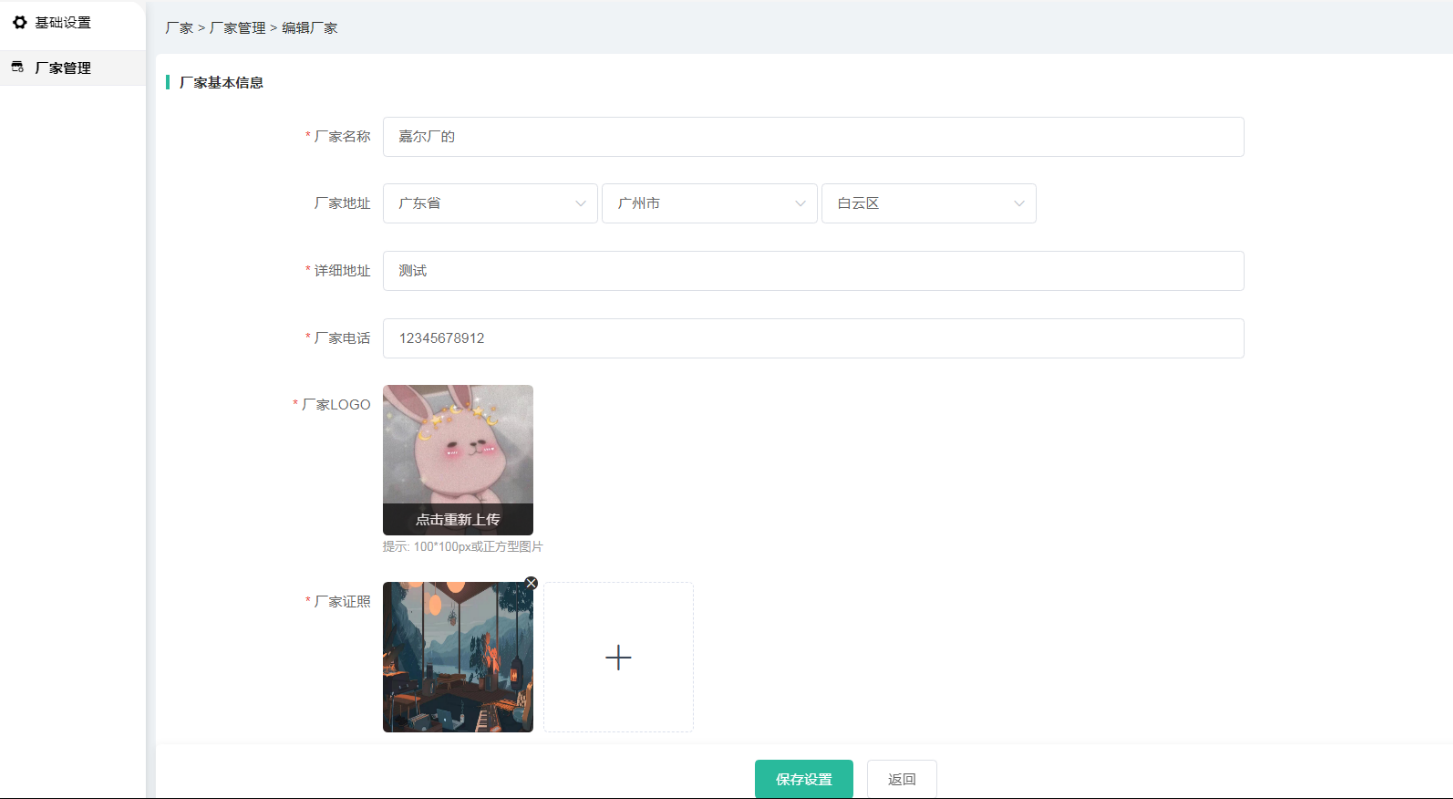Click the 厂家LOGO field label
1453x799 pixels.
(x=336, y=405)
